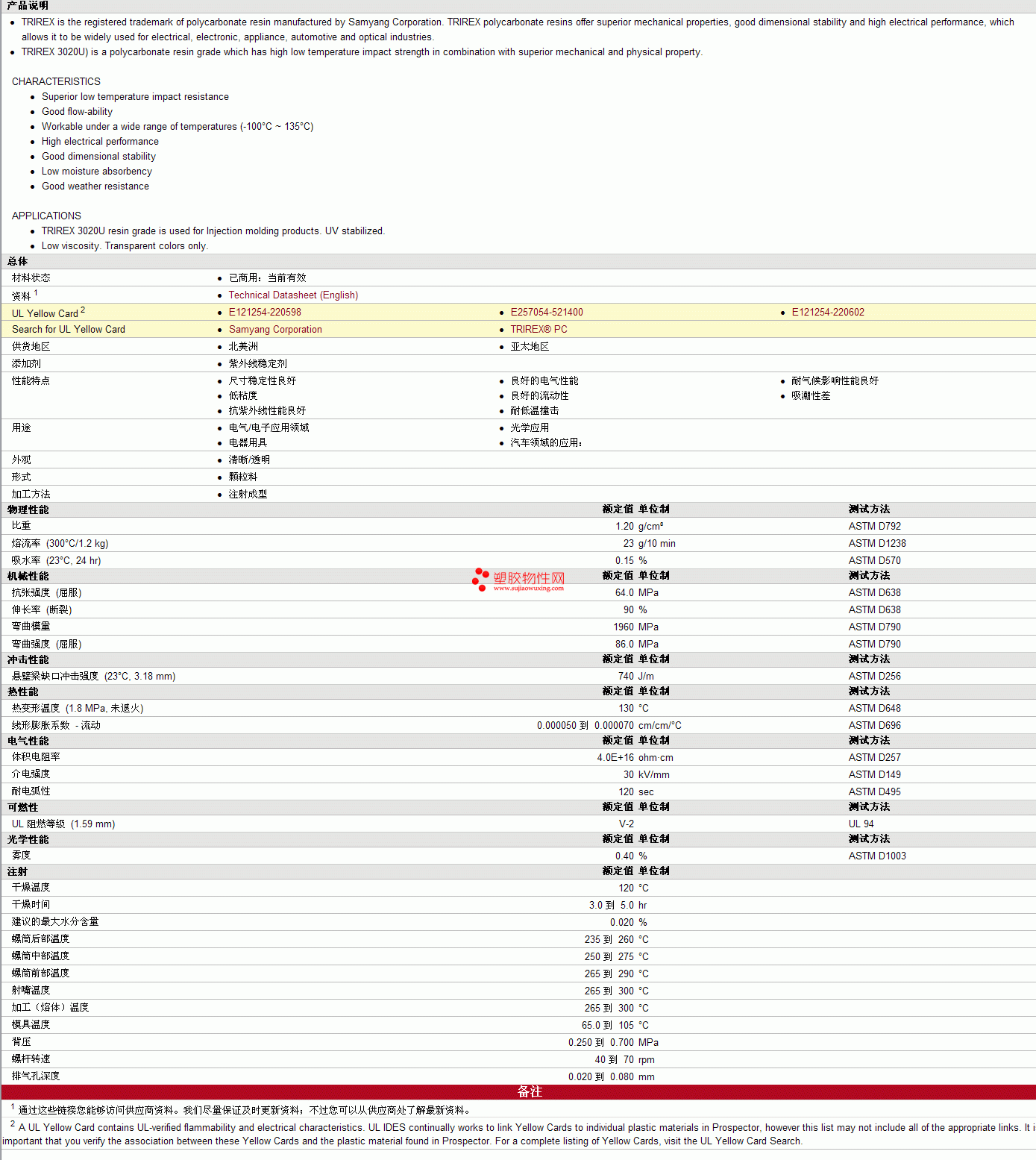Click the 干燥时间 row label
1036x1160 pixels.
click(31, 905)
